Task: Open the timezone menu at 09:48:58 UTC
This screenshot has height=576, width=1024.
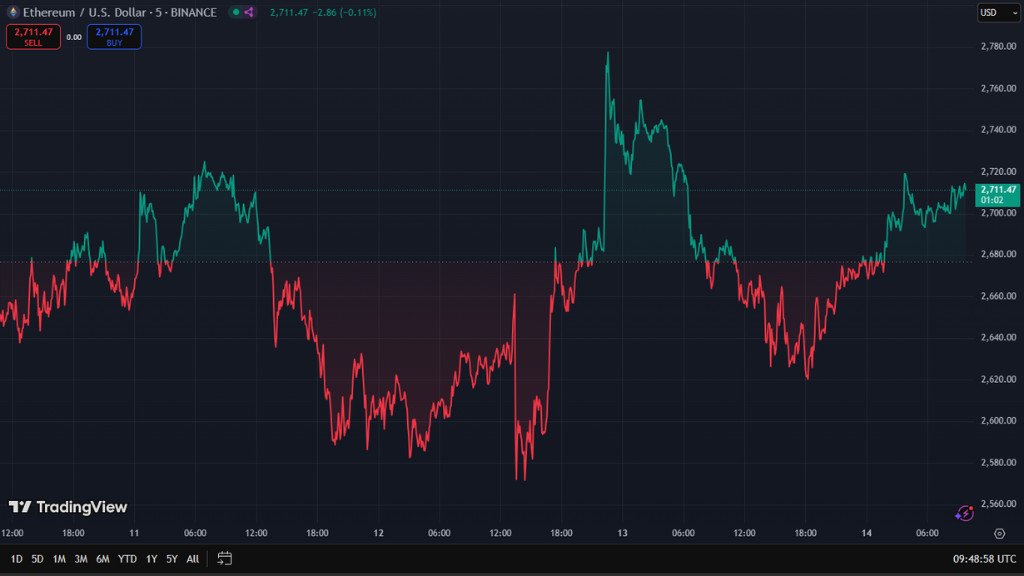Action: click(x=984, y=558)
